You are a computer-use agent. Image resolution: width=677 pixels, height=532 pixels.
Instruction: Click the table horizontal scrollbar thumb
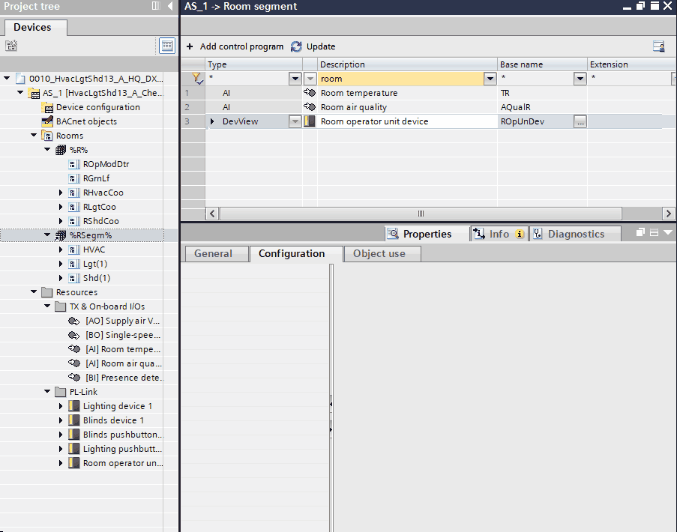tap(421, 213)
